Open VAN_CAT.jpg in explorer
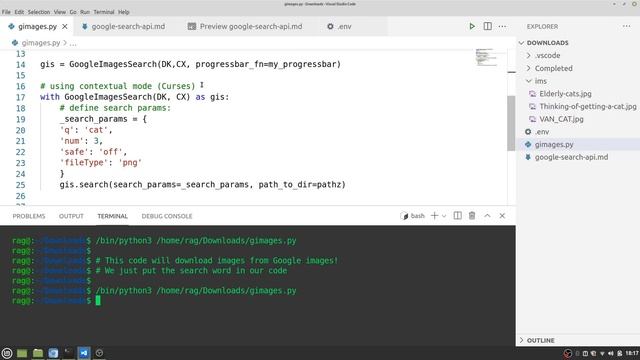Screen dimensions: 640x360 click(561, 119)
